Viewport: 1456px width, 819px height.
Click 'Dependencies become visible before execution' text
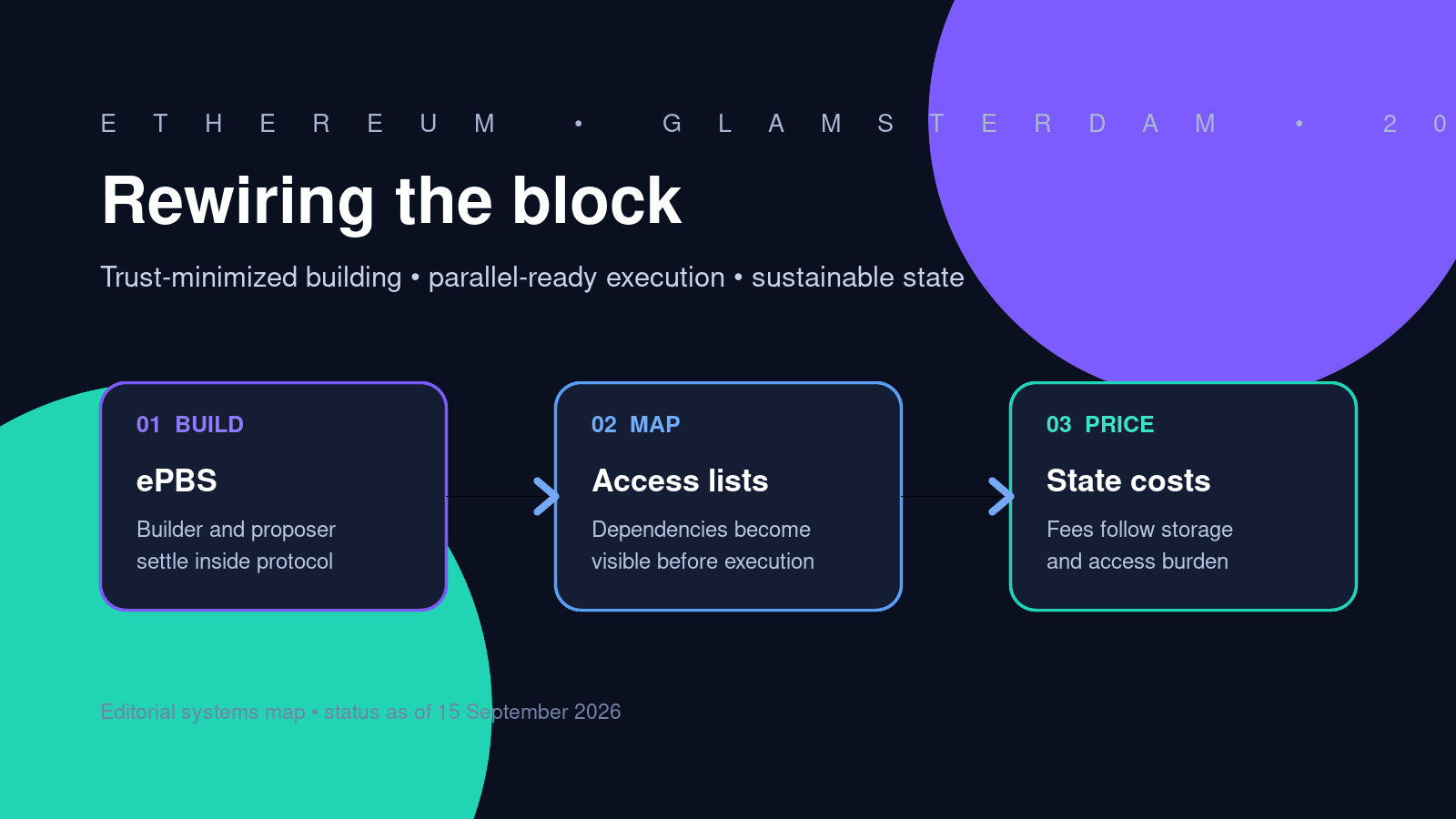click(703, 545)
